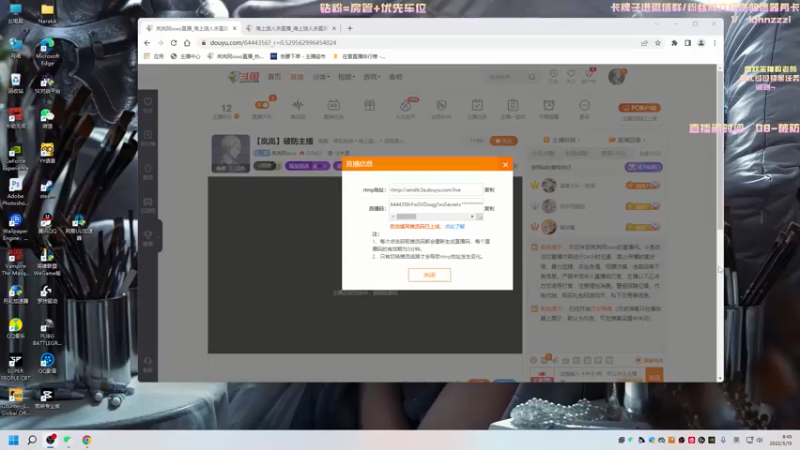
Task: Click the orange PC客户端 button
Action: [639, 108]
